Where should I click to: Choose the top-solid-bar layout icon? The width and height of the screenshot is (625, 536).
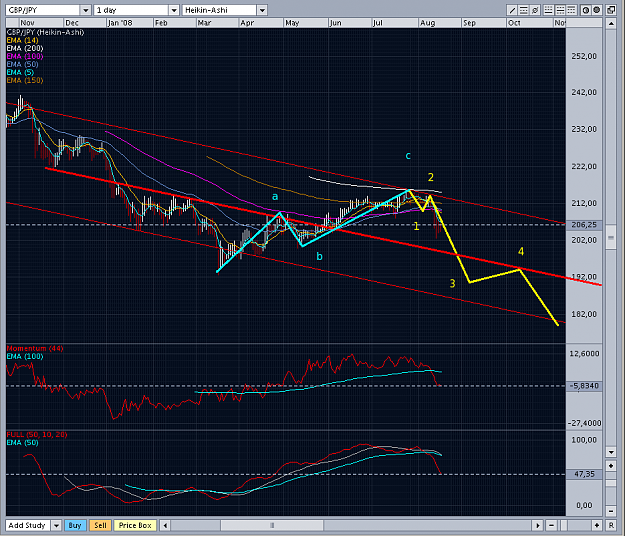571,10
